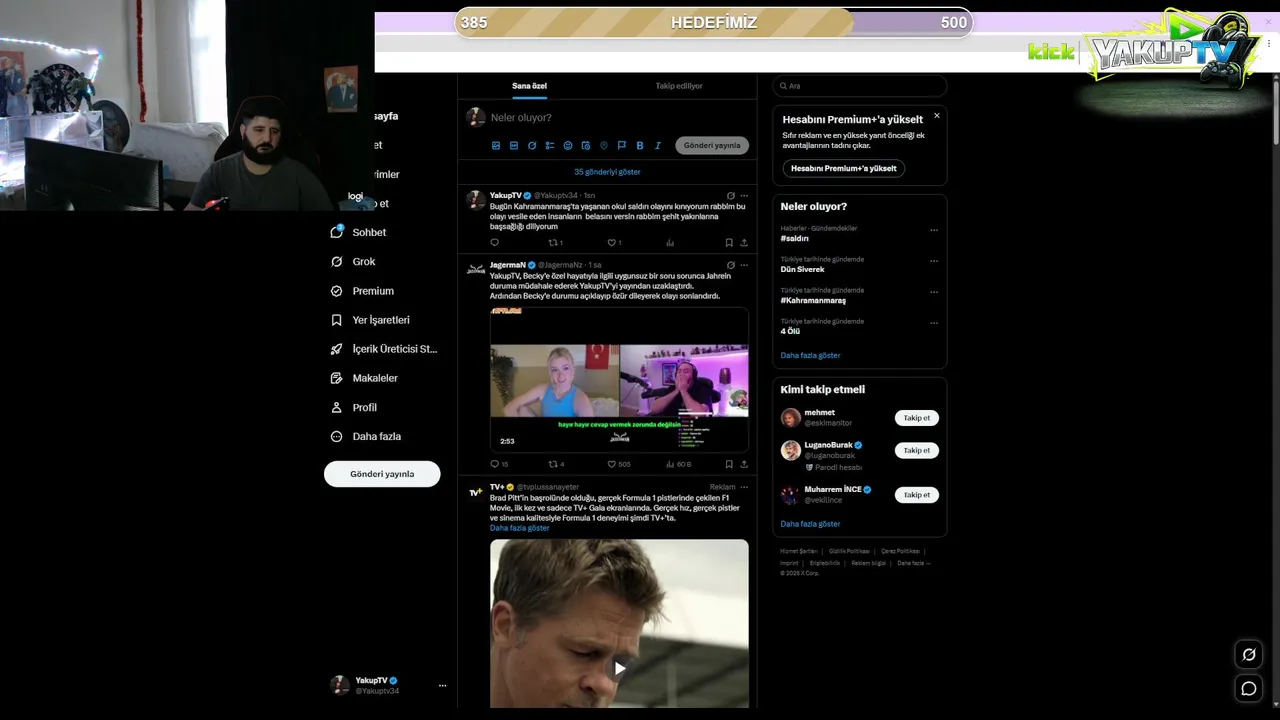
Task: Click sidebar 'Gönderi yayınla' white button
Action: point(382,474)
